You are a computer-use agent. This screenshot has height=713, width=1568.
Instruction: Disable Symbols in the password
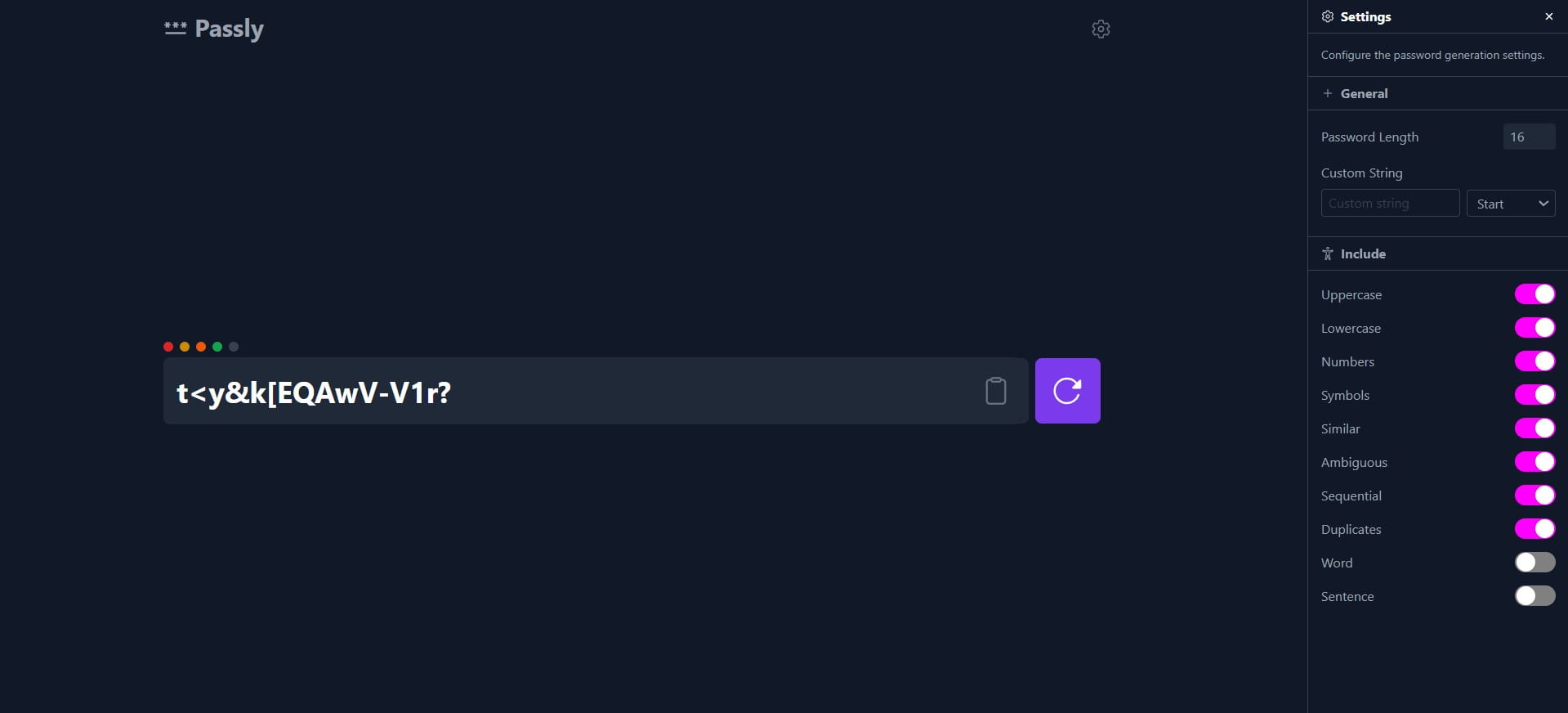(1534, 395)
